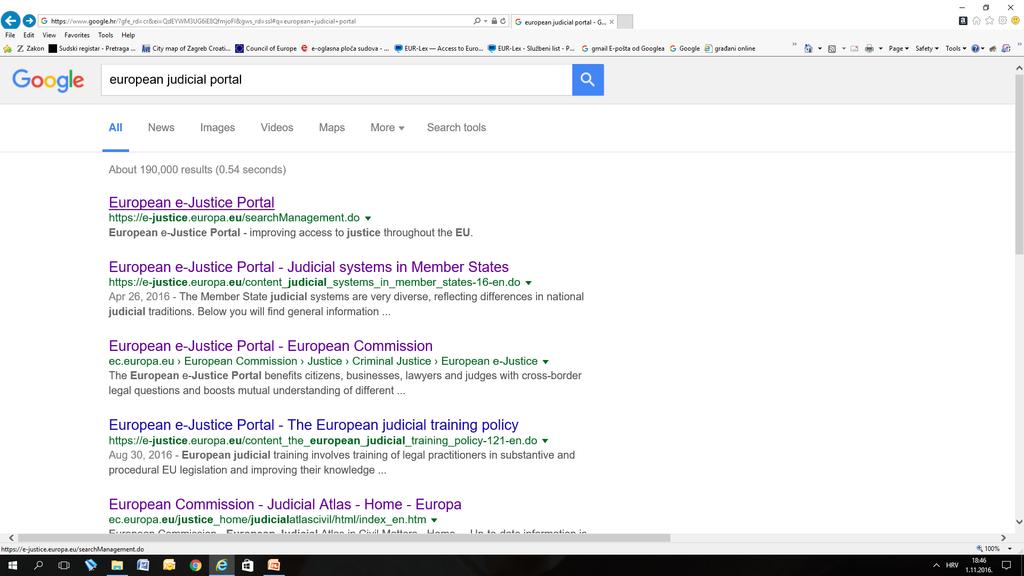Open File Explorer from taskbar
The width and height of the screenshot is (1024, 576).
pos(117,566)
